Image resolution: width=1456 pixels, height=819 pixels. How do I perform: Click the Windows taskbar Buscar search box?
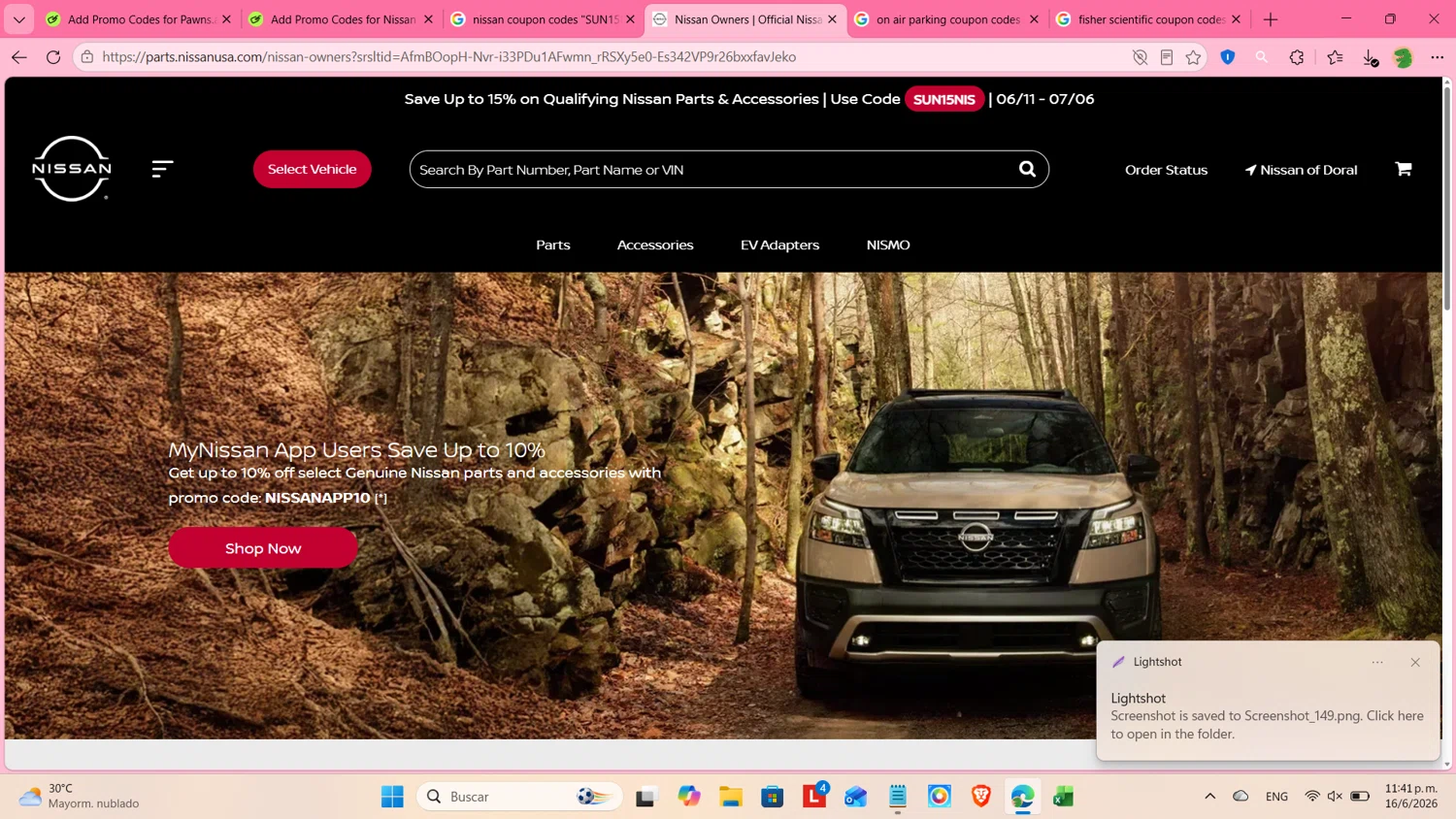pyautogui.click(x=520, y=797)
